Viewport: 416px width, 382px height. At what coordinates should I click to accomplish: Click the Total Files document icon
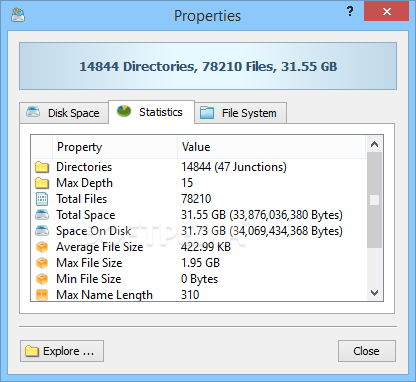pos(42,199)
